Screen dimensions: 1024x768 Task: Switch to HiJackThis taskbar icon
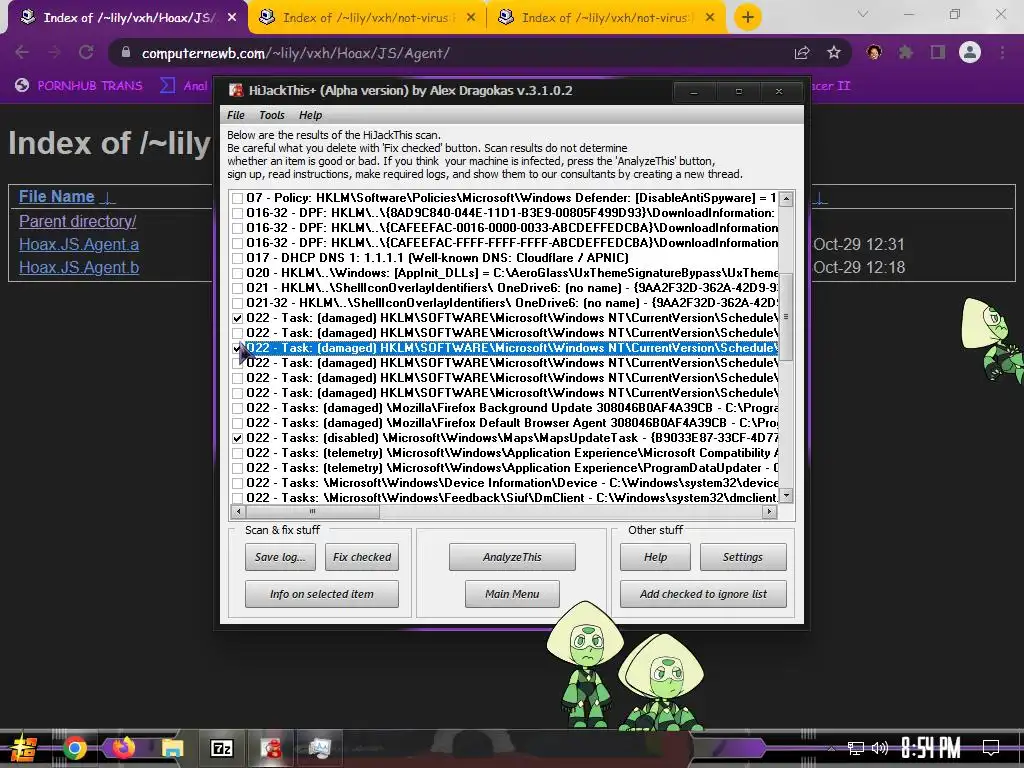271,748
